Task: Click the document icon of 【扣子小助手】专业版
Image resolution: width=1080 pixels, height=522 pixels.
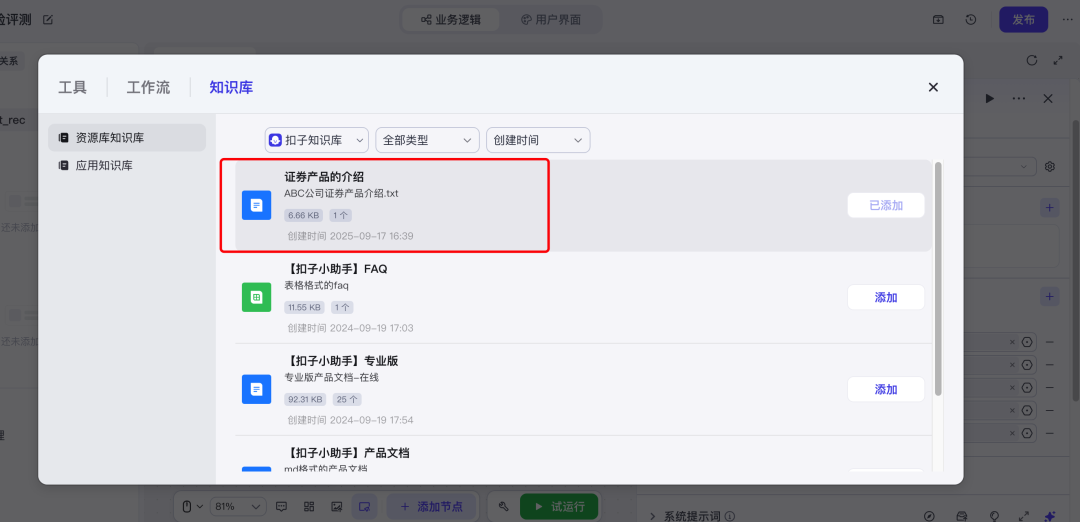Action: 256,389
